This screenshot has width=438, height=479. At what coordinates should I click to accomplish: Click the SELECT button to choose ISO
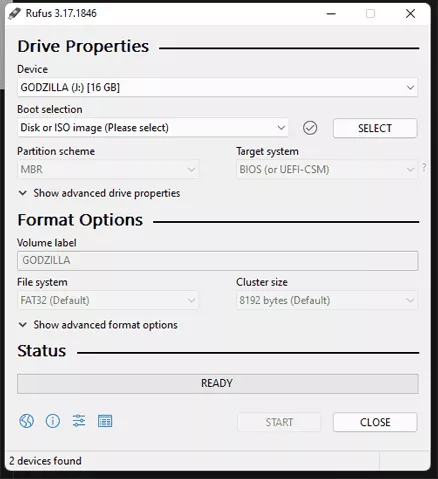[375, 128]
